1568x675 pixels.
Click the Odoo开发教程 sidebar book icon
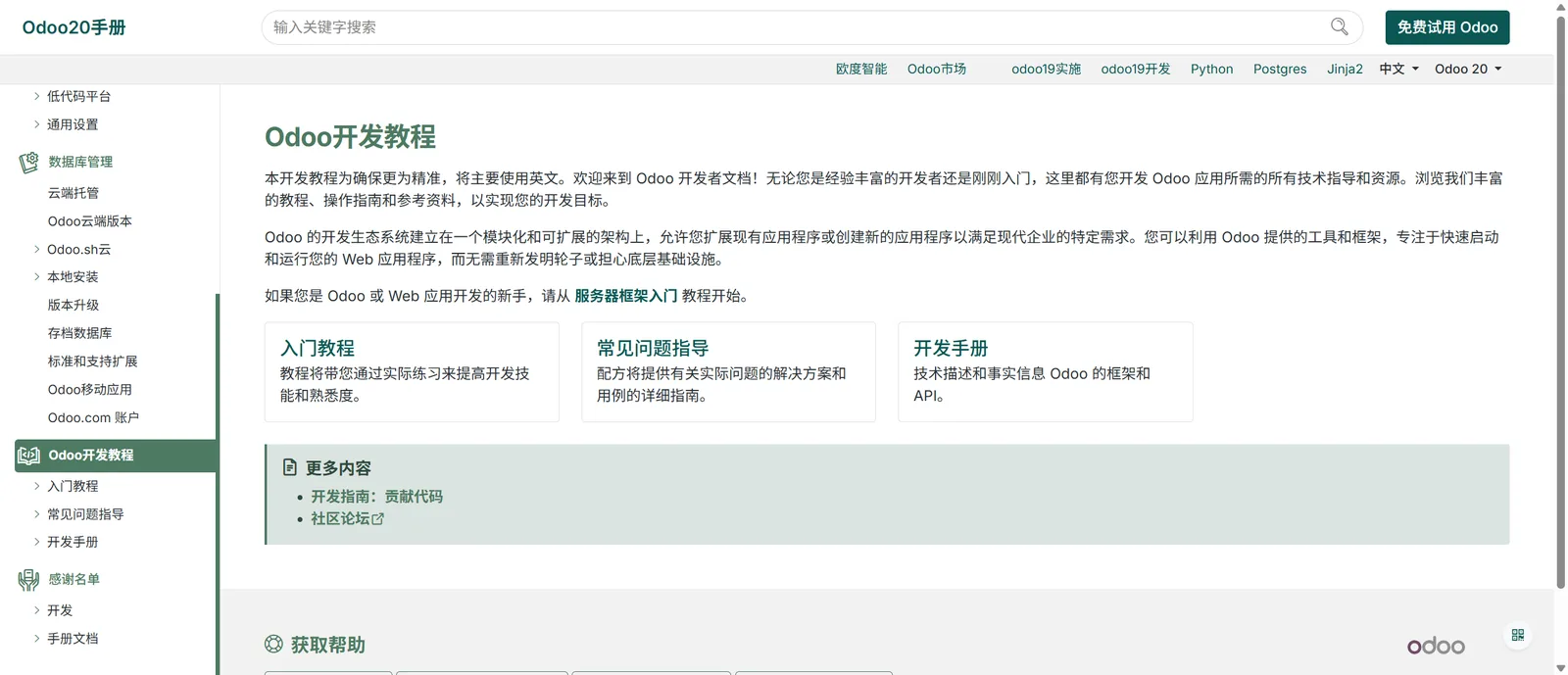[28, 456]
